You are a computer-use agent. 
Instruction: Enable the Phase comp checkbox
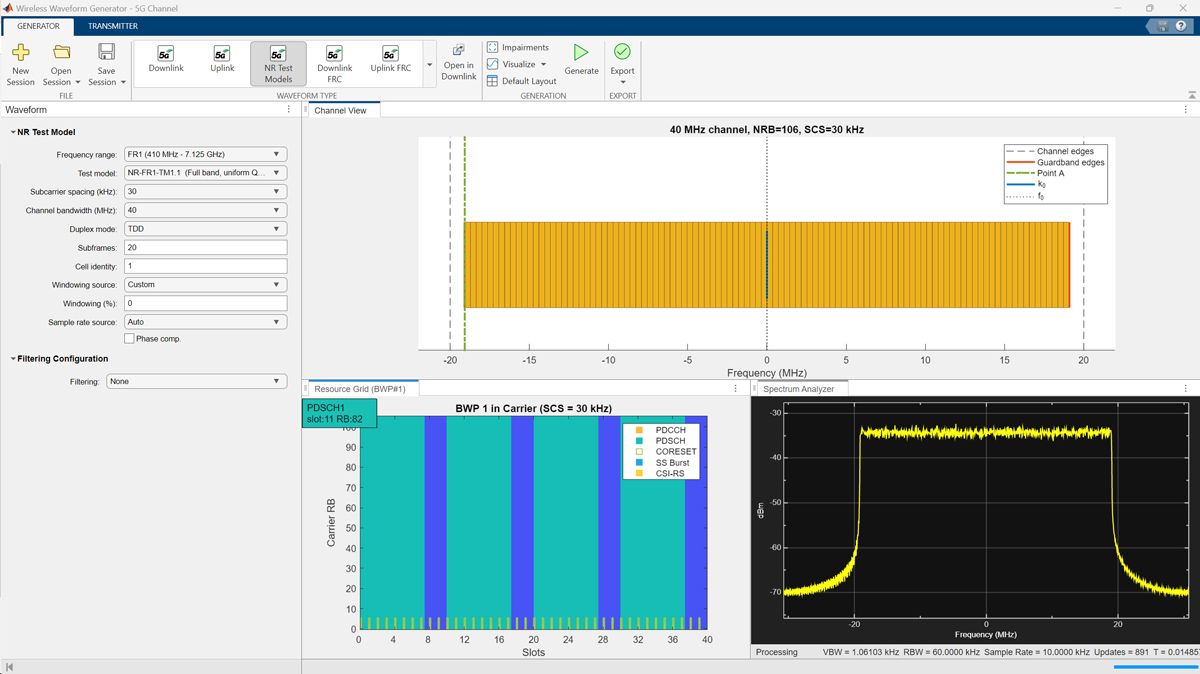pos(130,338)
